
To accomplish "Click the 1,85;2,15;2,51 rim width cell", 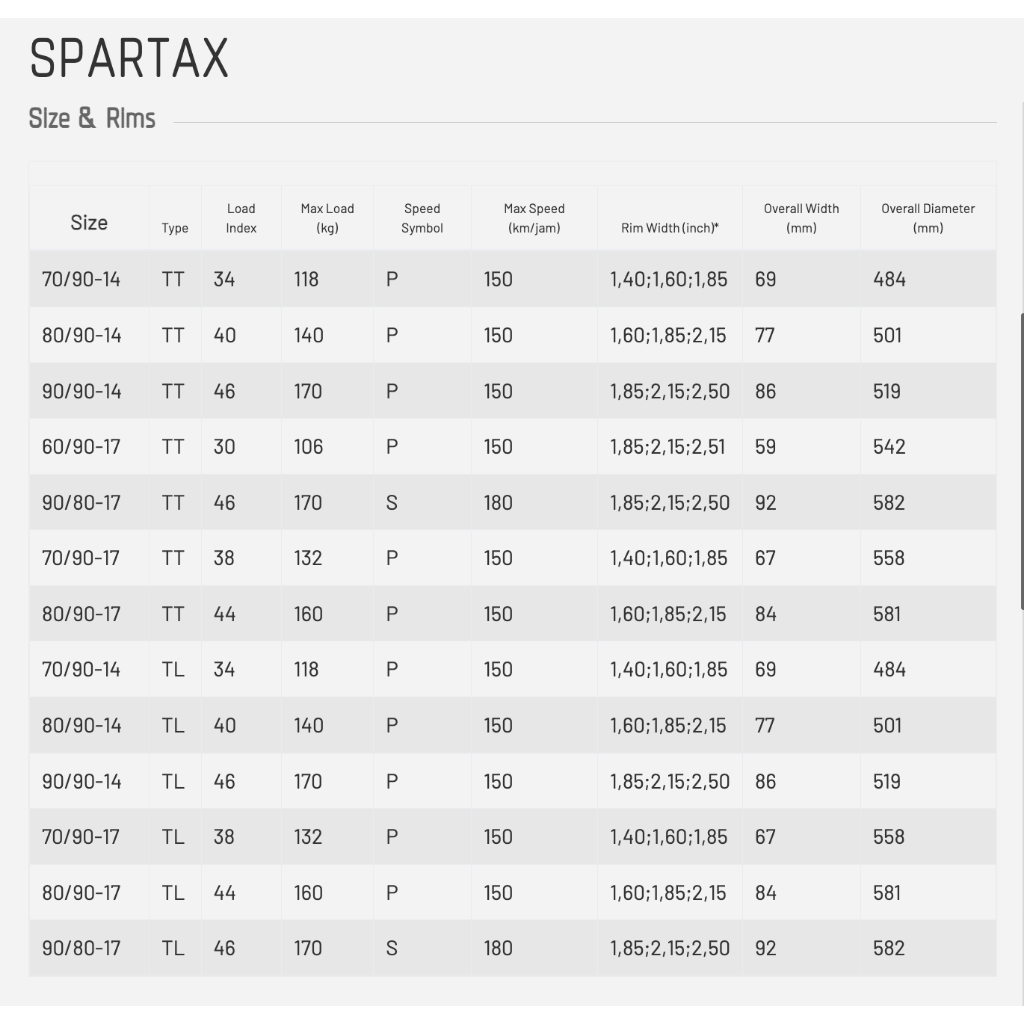I will pos(668,447).
